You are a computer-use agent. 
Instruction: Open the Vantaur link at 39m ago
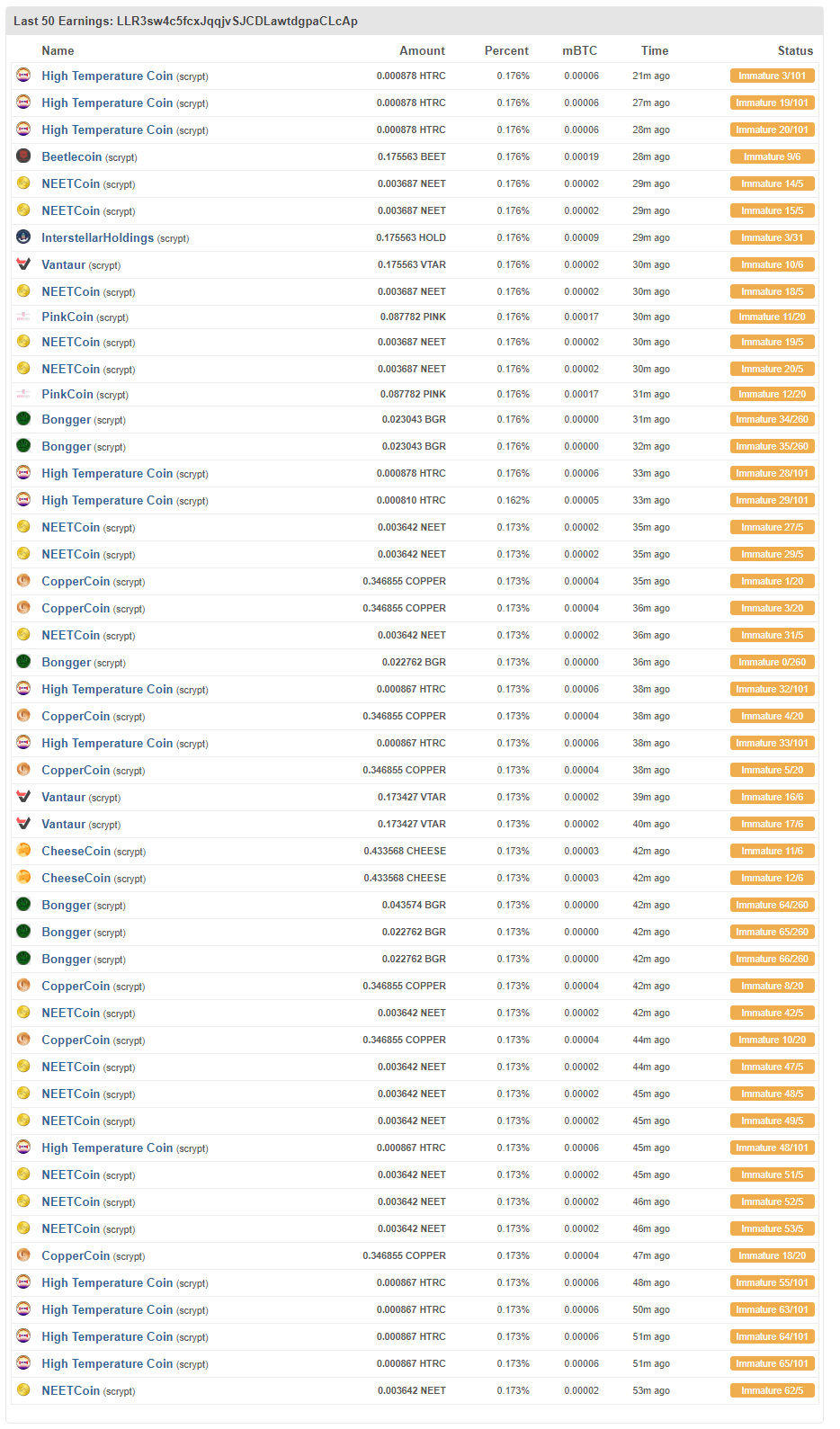pos(63,797)
